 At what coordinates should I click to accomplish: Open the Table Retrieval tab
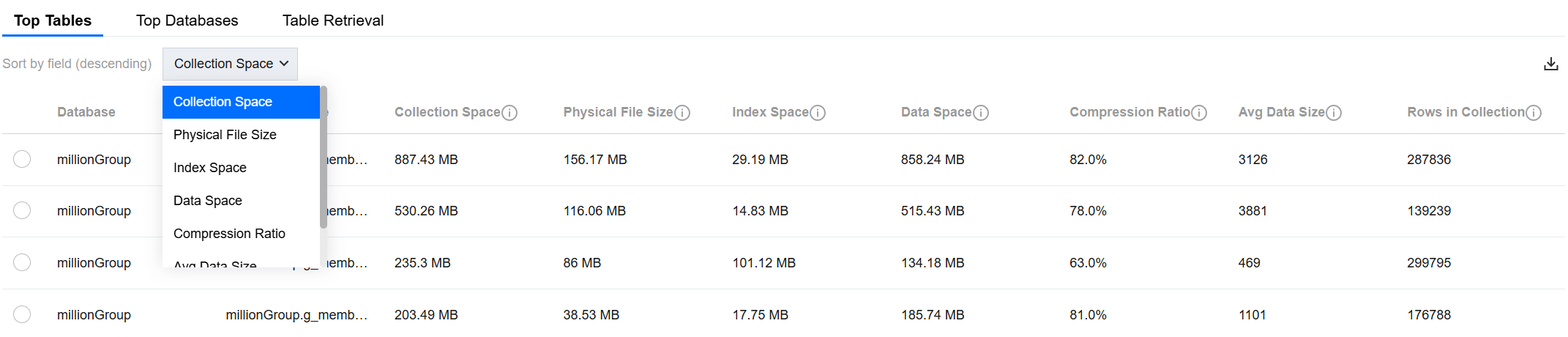click(x=333, y=21)
